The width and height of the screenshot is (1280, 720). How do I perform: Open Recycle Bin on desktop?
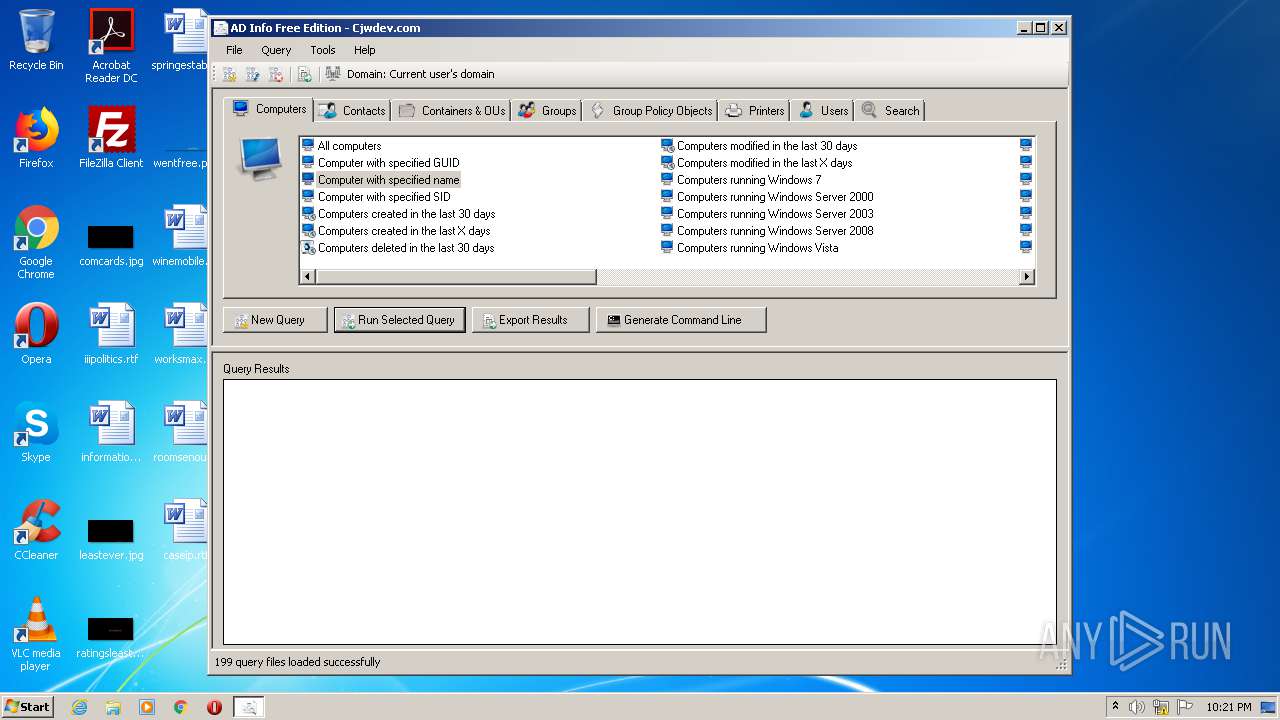click(36, 40)
